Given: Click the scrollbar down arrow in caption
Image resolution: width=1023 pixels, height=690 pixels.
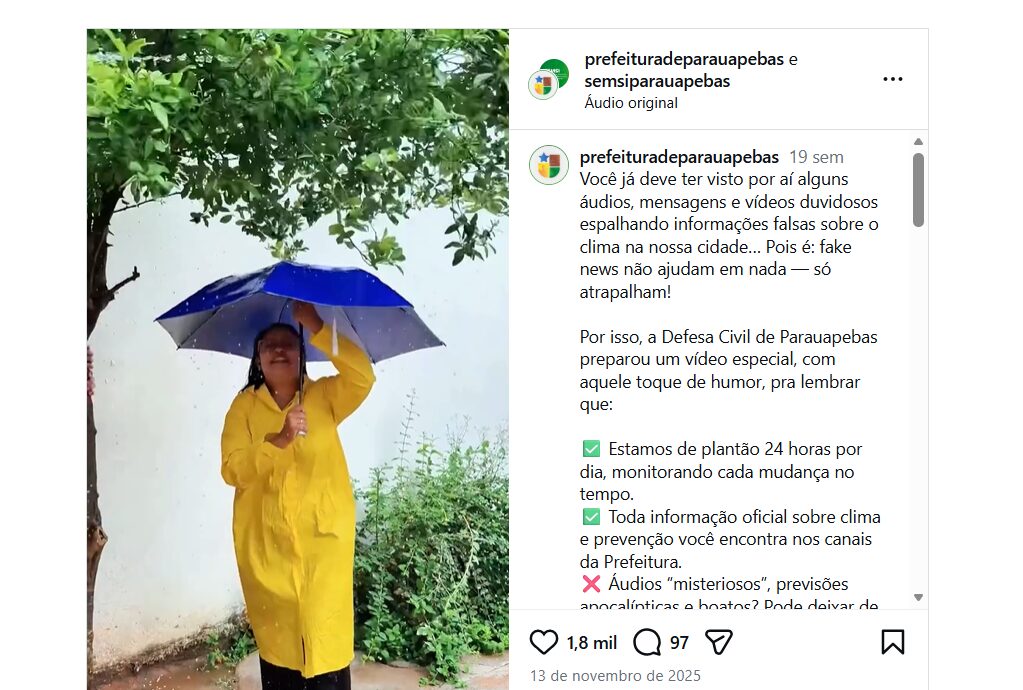Looking at the screenshot, I should point(918,597).
